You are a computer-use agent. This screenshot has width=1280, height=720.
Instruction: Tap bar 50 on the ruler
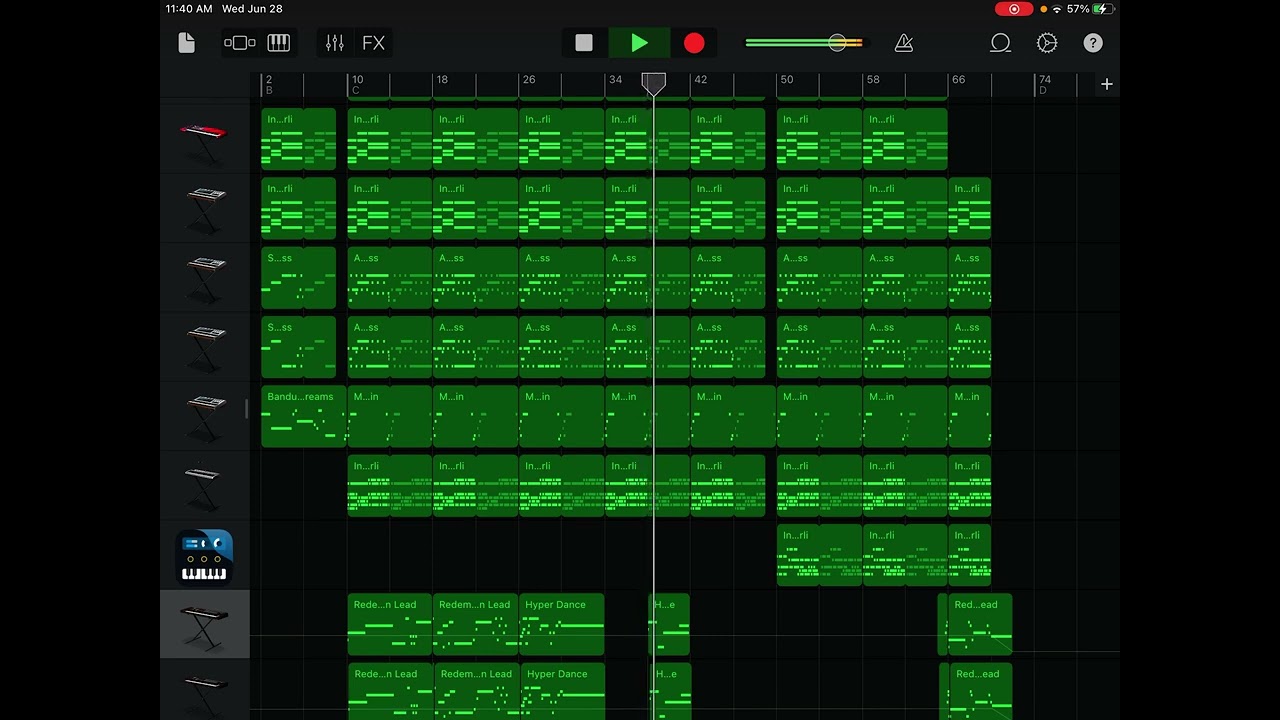786,80
